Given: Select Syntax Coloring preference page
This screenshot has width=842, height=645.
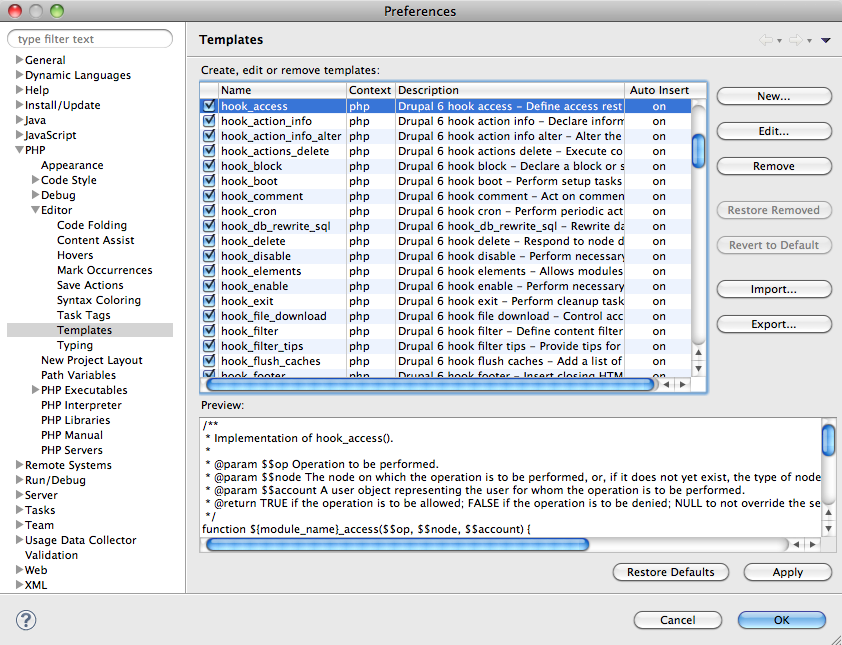Looking at the screenshot, I should tap(99, 300).
